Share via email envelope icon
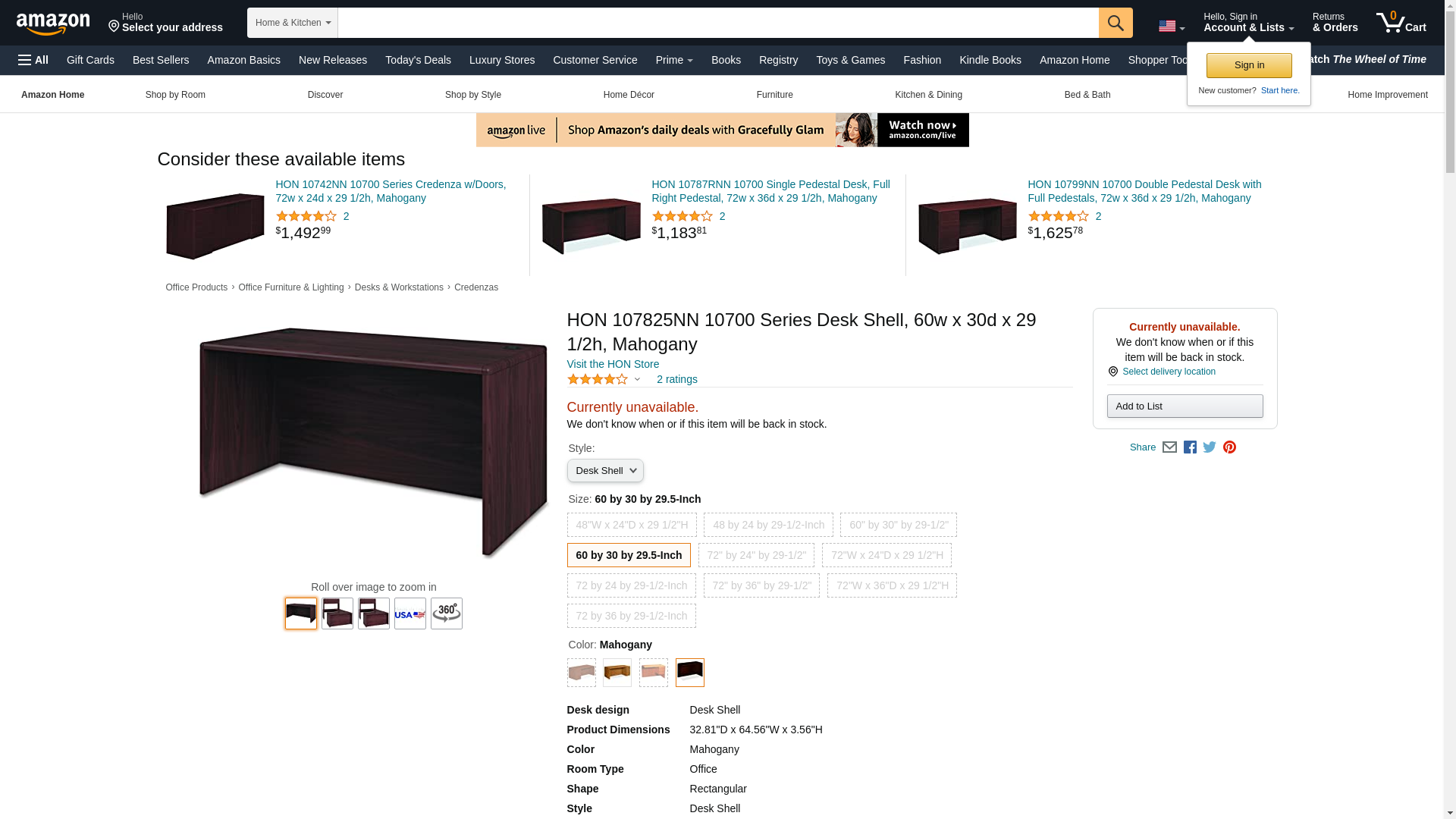Screen dimensions: 1456x819 coord(1169,447)
